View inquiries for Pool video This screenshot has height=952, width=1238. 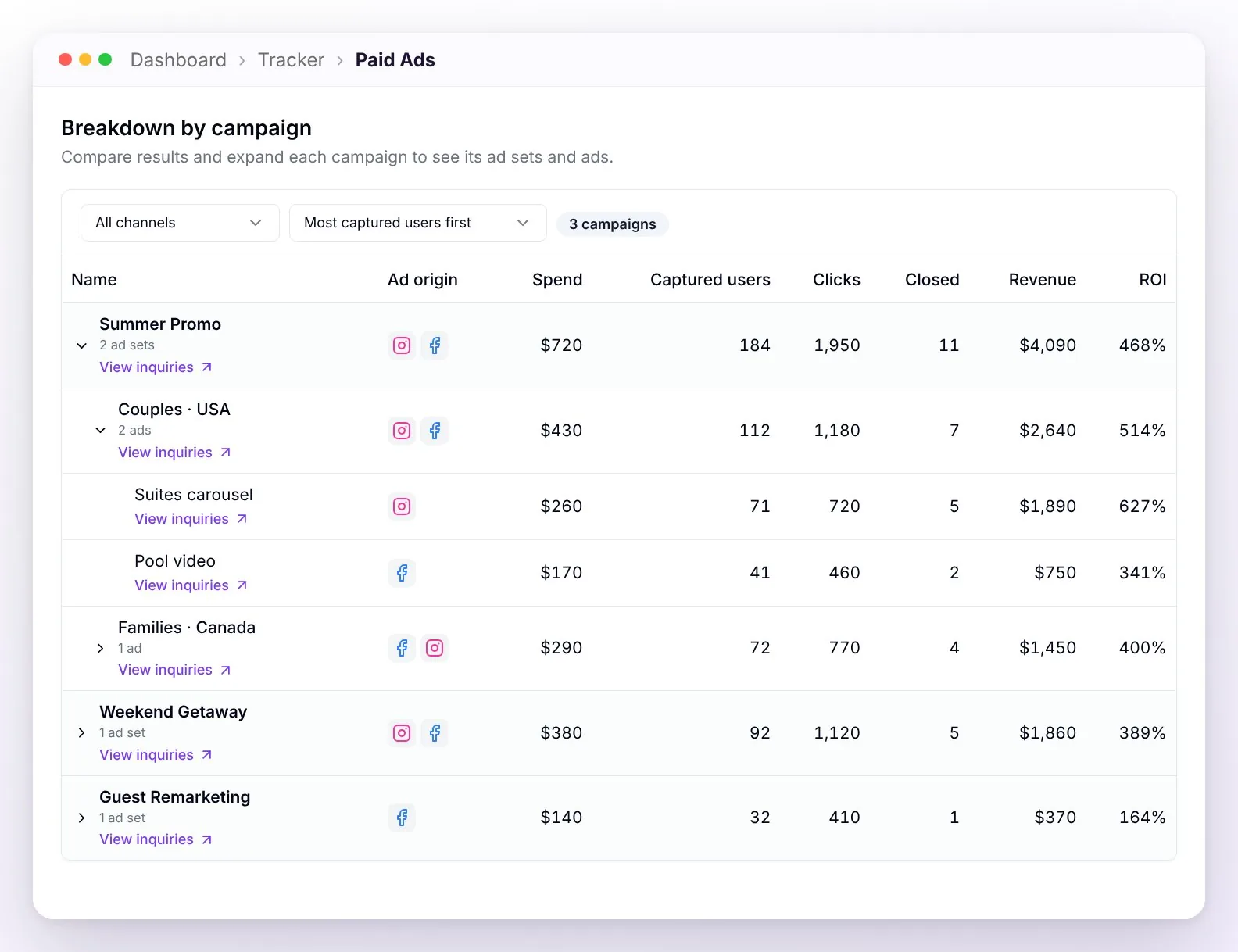(x=191, y=585)
